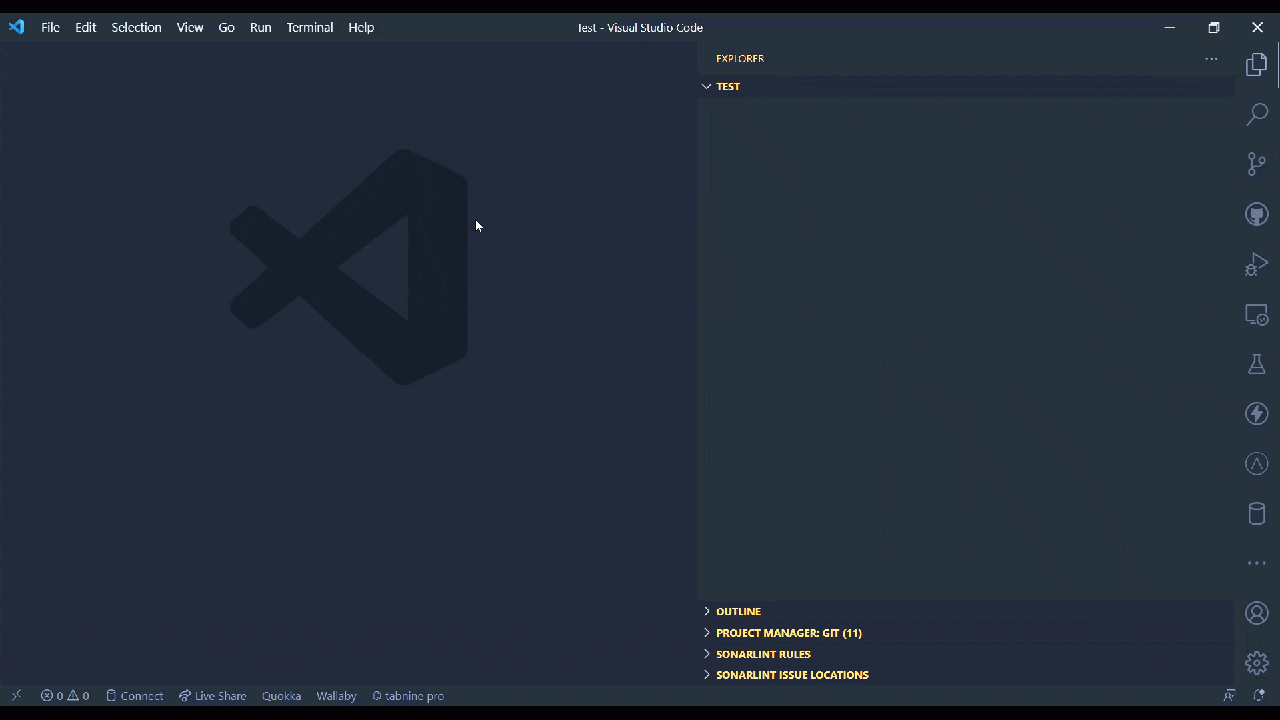Open the Search view in the activity bar
The height and width of the screenshot is (720, 1280).
coord(1256,114)
